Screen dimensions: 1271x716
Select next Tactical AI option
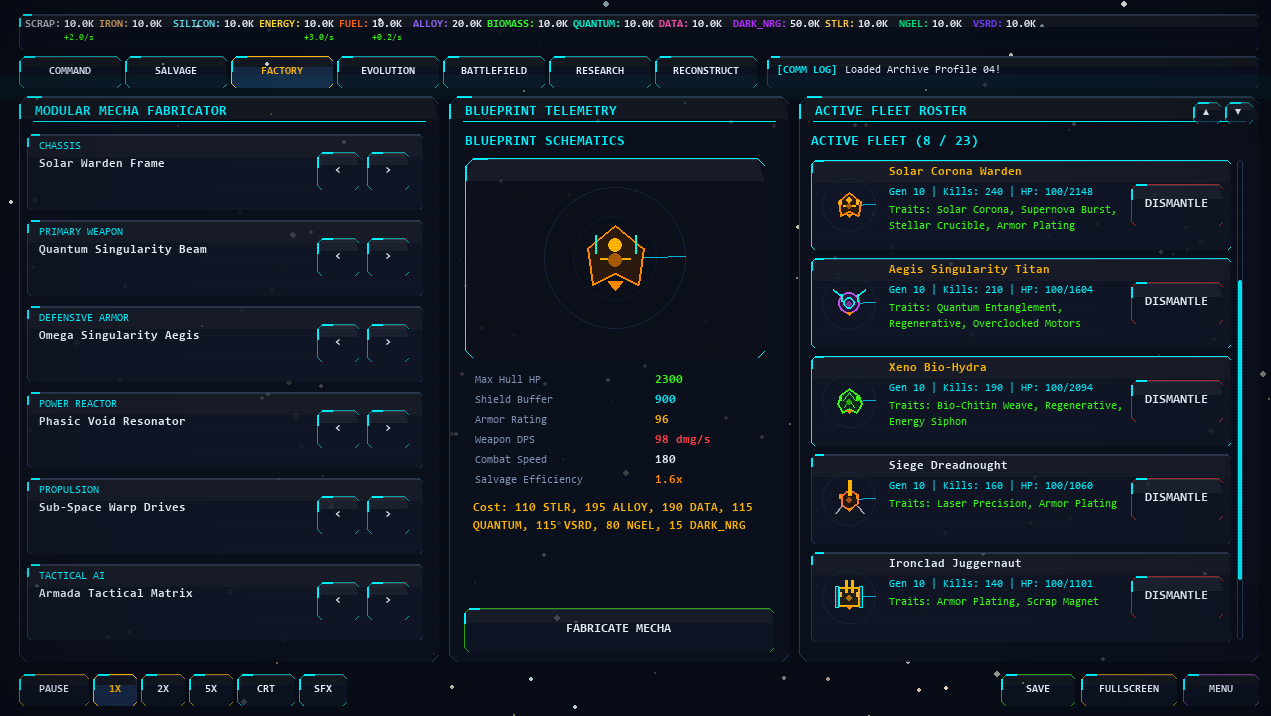click(x=388, y=601)
